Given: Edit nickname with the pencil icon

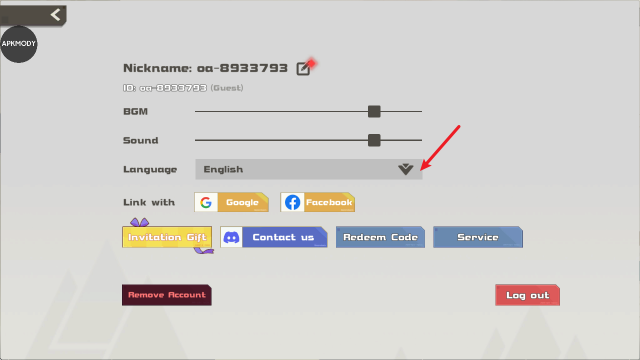Looking at the screenshot, I should [303, 68].
